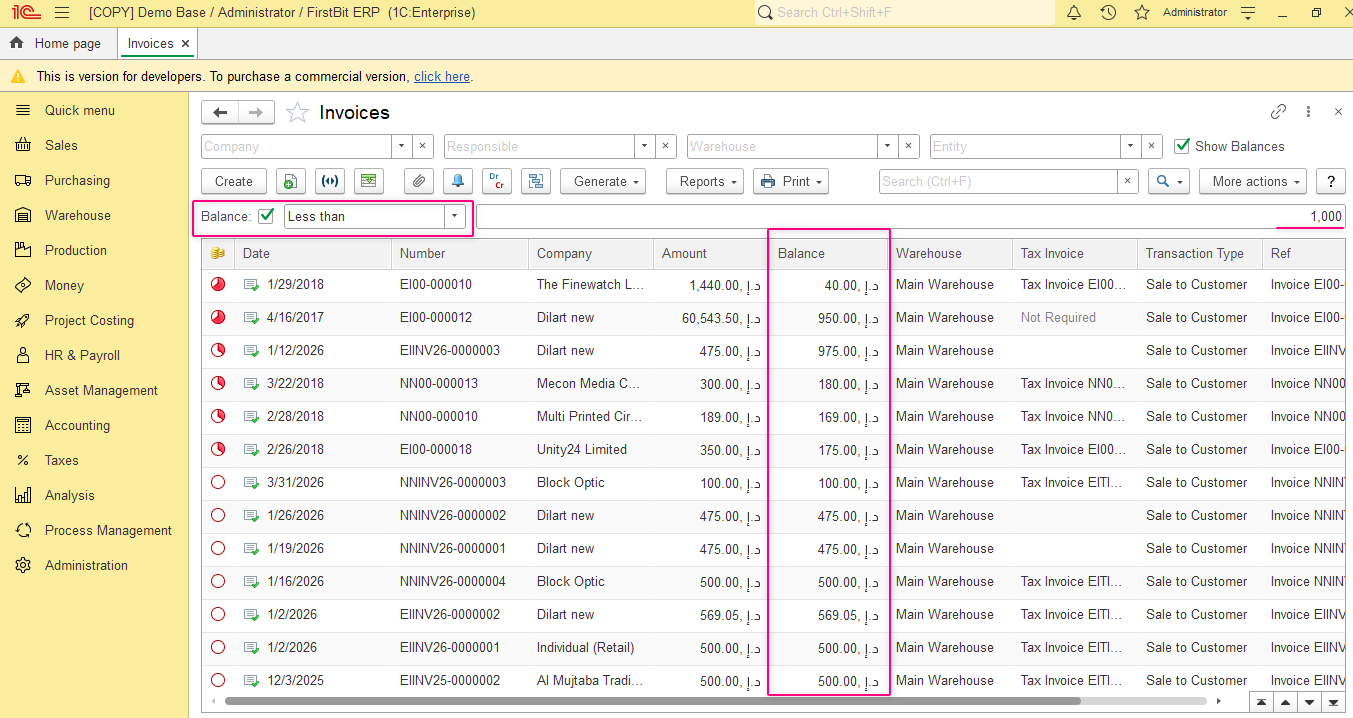1353x718 pixels.
Task: Open the Reports dropdown menu
Action: (x=706, y=181)
